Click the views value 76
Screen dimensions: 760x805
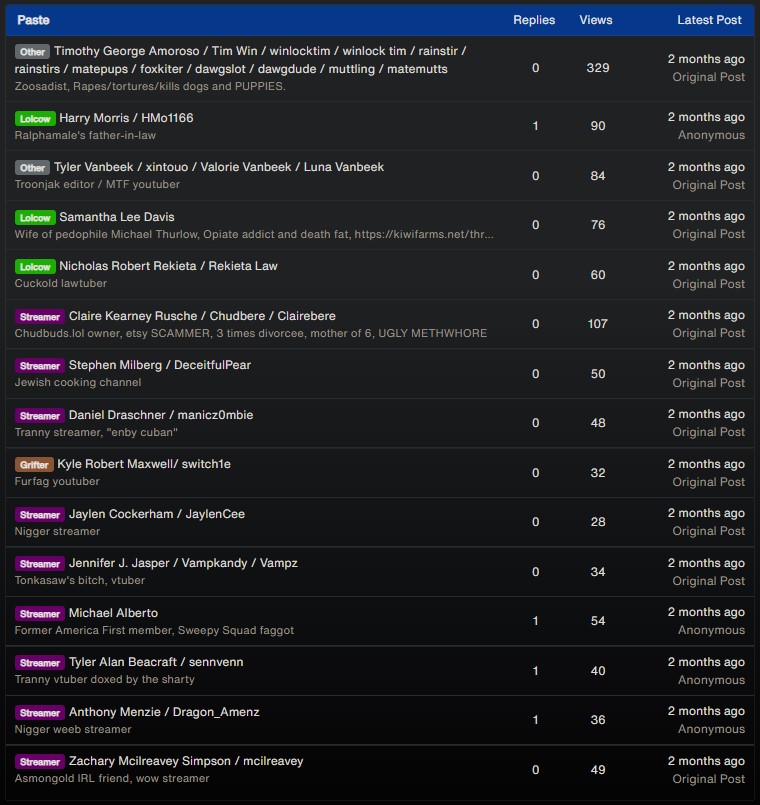click(x=598, y=225)
